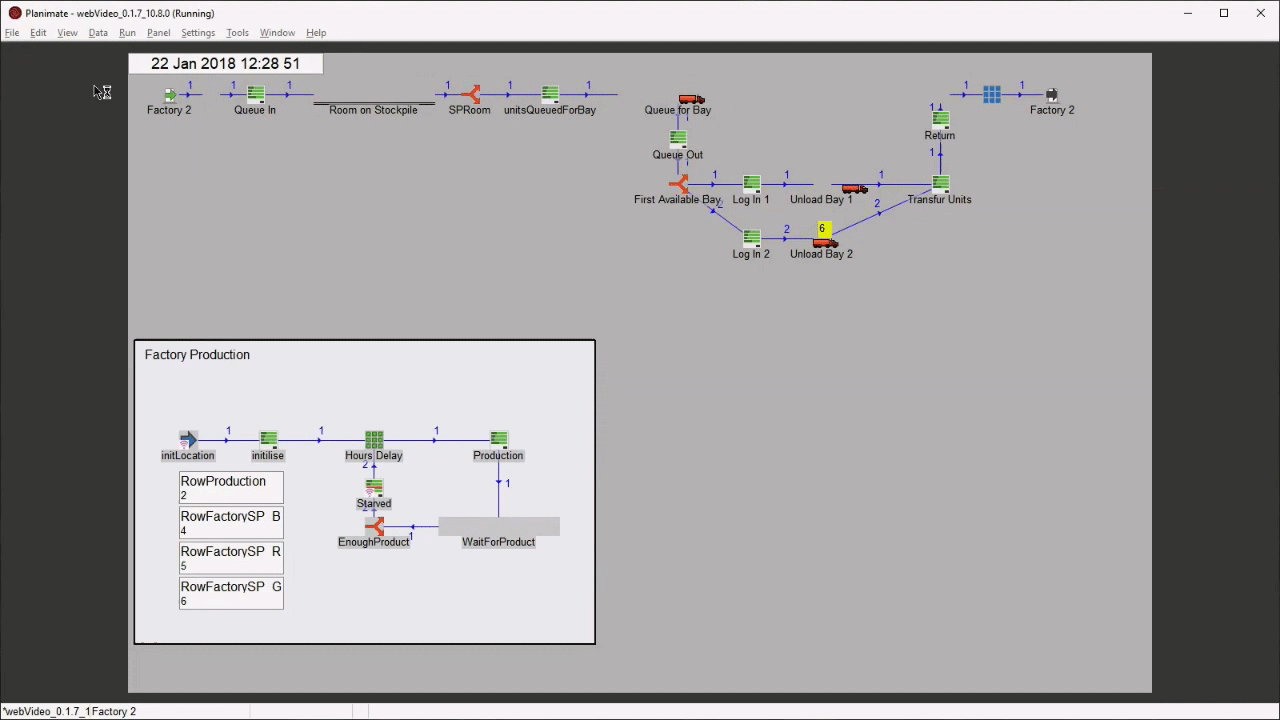
Task: Click the Log In 2 node icon
Action: (751, 239)
